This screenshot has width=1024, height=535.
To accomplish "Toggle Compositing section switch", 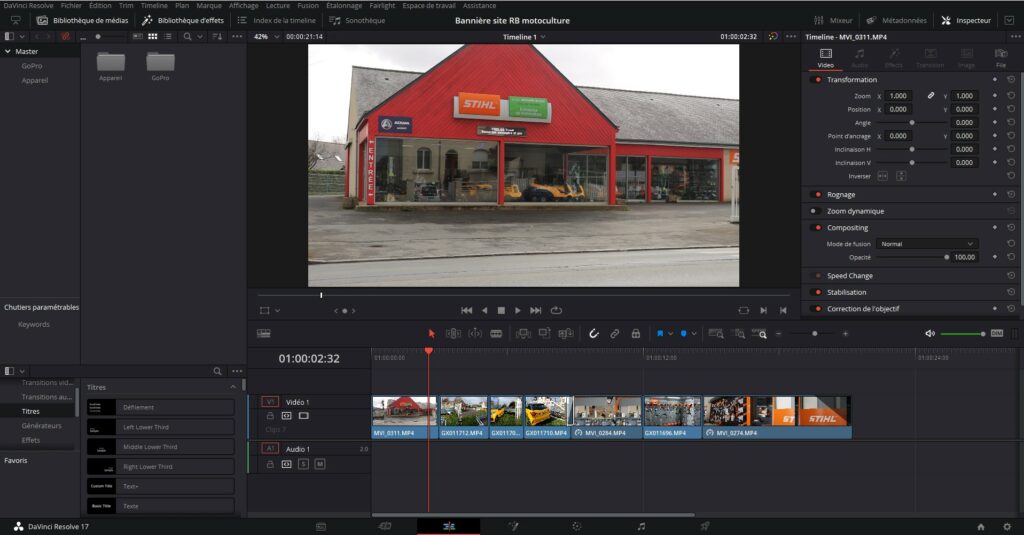I will coord(816,227).
